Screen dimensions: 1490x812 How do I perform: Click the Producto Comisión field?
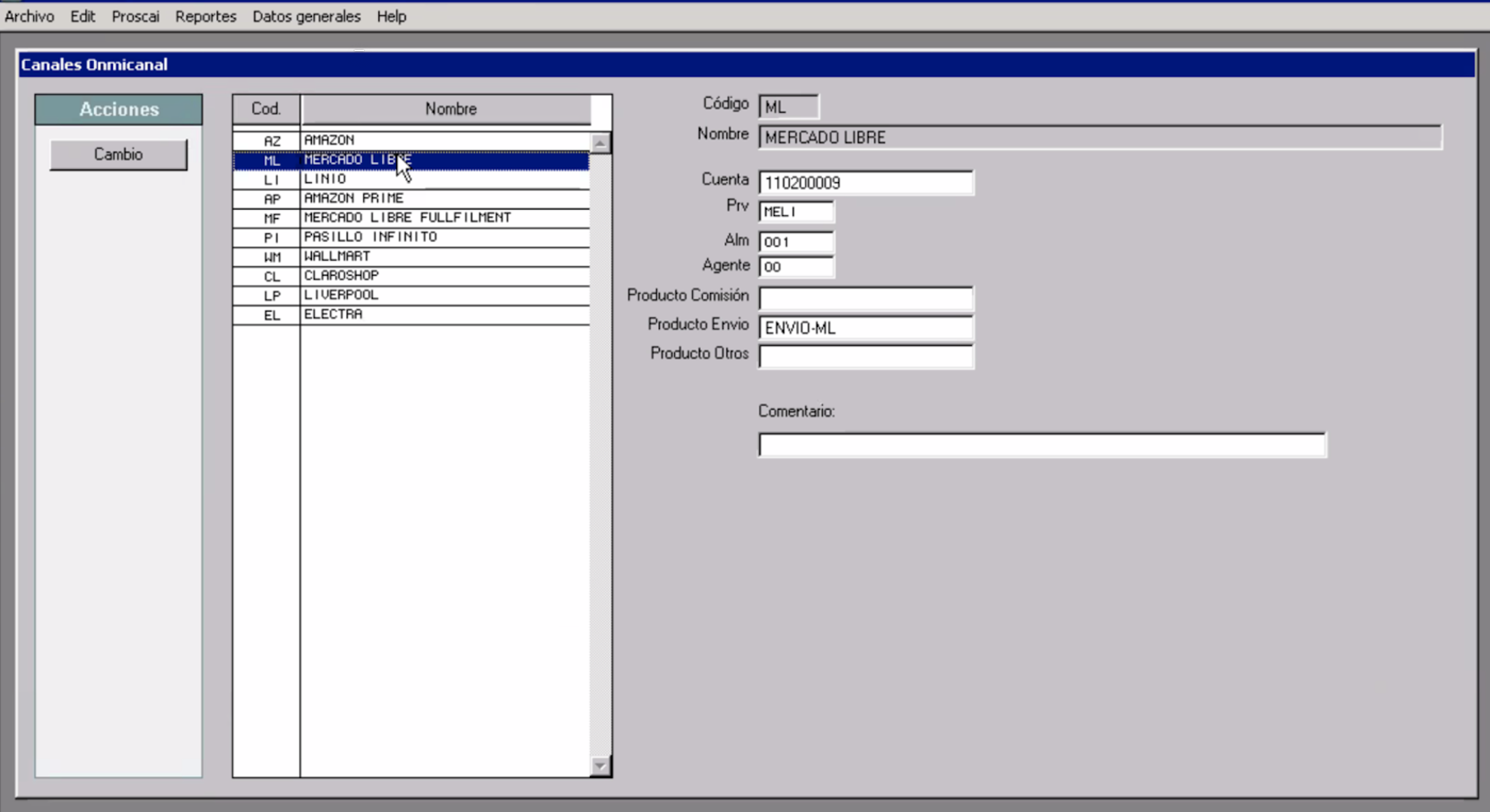pos(865,298)
